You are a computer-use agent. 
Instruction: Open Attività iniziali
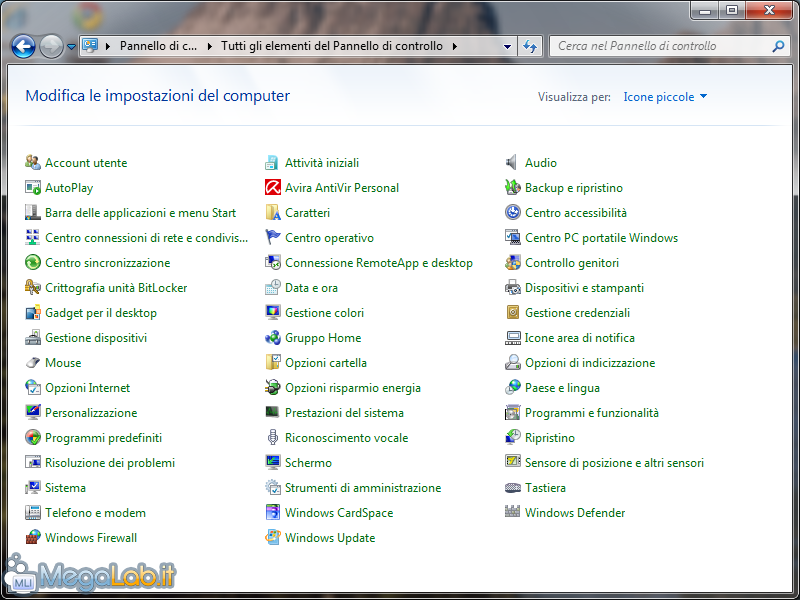322,163
